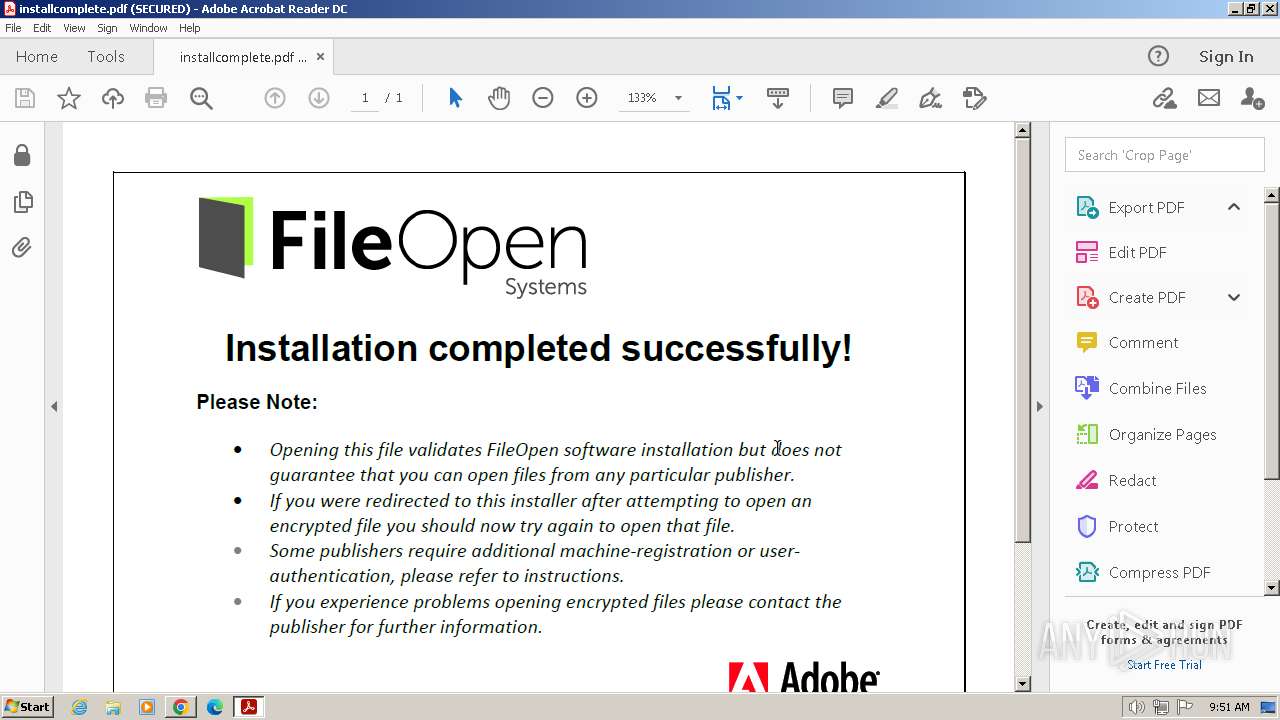Send file by email envelope icon
This screenshot has height=720, width=1280.
click(1209, 98)
